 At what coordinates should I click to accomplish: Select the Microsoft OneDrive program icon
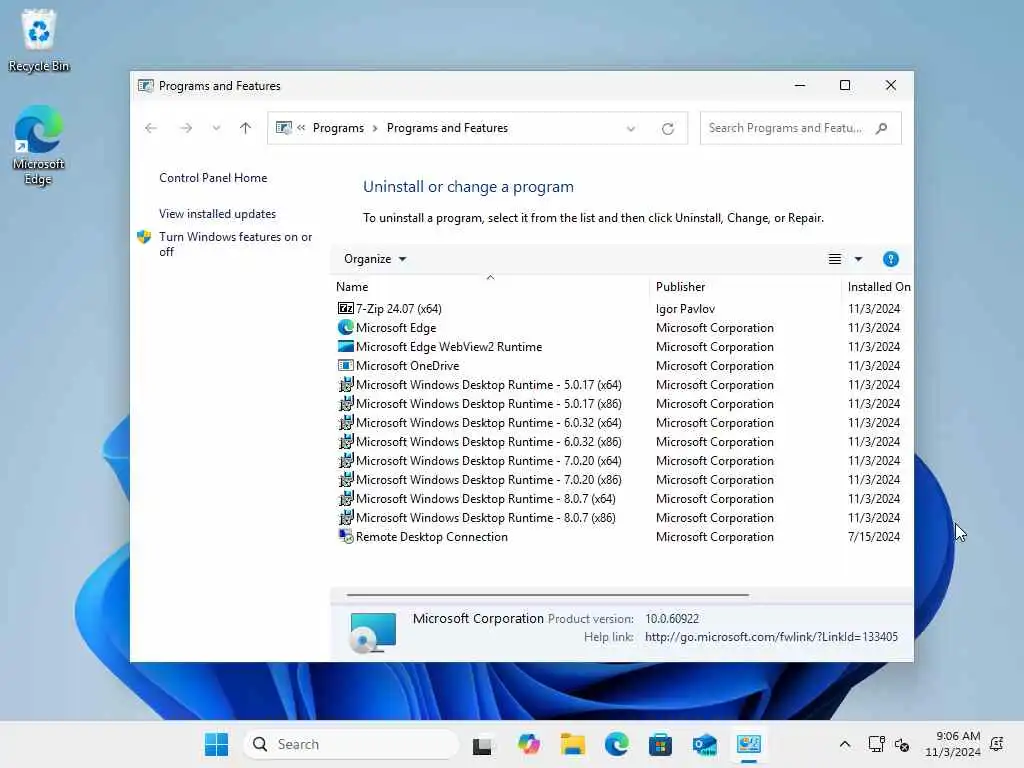345,365
